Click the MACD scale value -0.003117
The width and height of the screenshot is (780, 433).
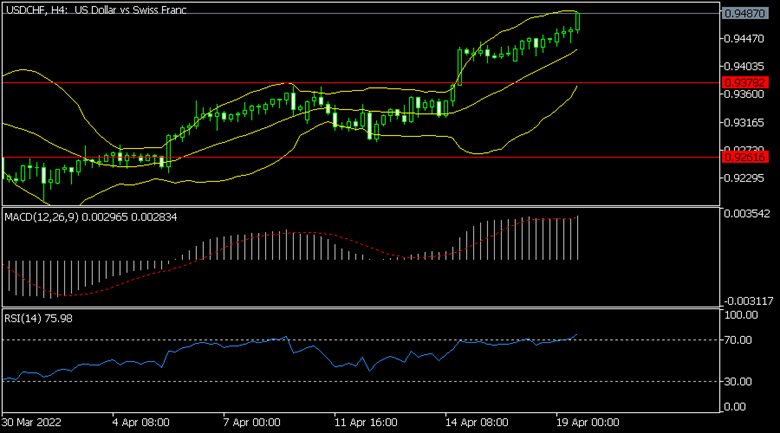(x=748, y=301)
